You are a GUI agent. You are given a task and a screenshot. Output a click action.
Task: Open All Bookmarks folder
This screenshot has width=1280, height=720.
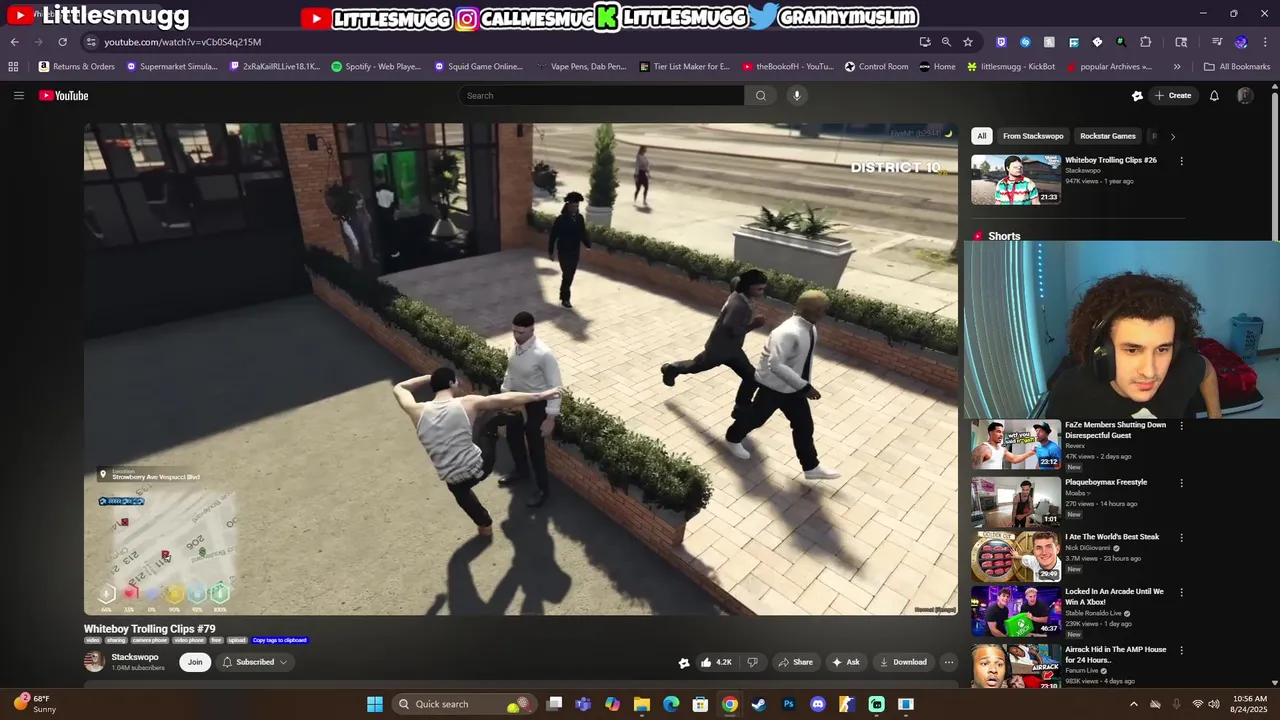1237,67
